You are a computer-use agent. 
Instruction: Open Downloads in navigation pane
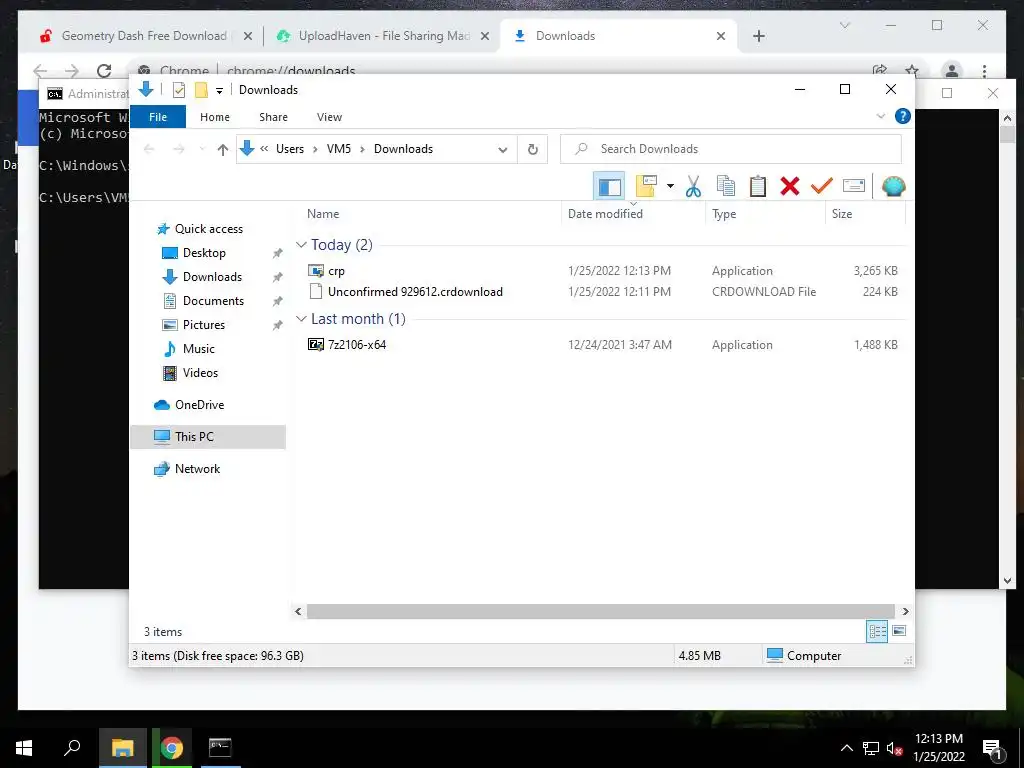click(212, 277)
